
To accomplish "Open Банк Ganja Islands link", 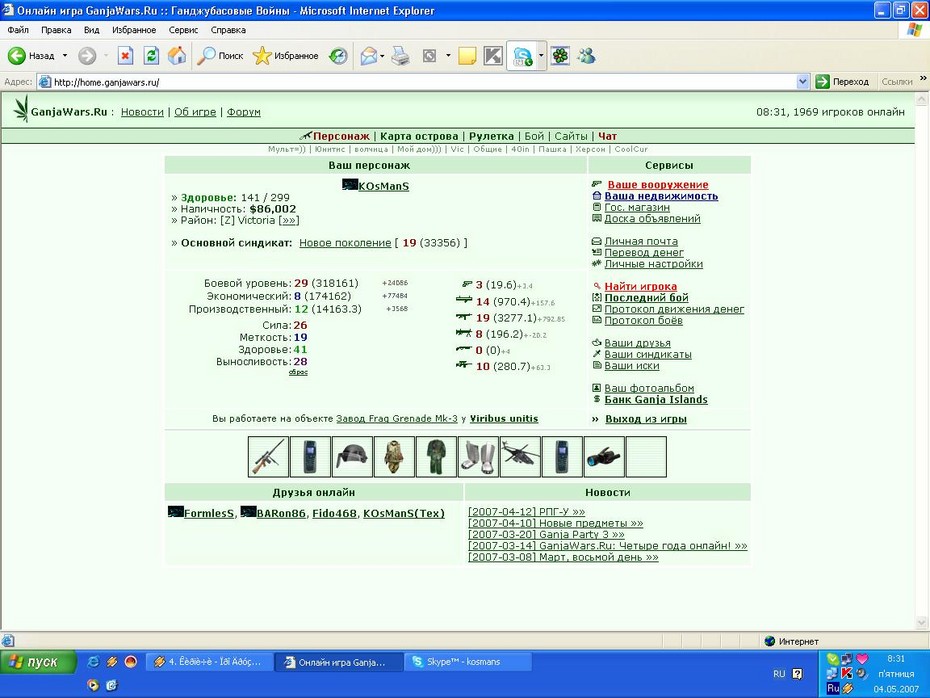I will (x=656, y=399).
